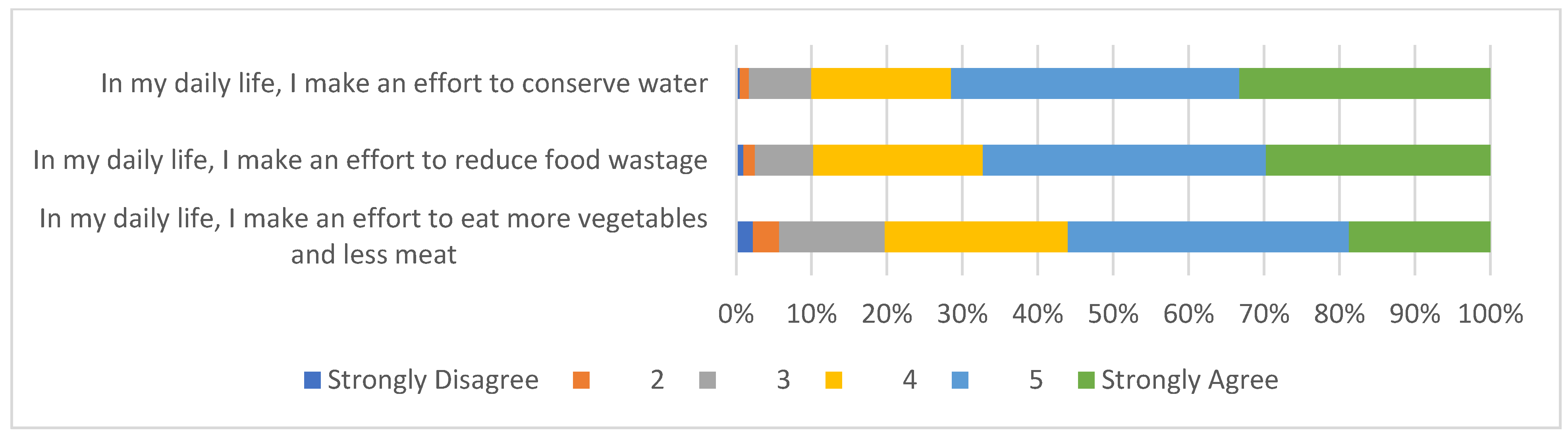
Task: Click the green segment of the food wastage bar
Action: (1378, 160)
